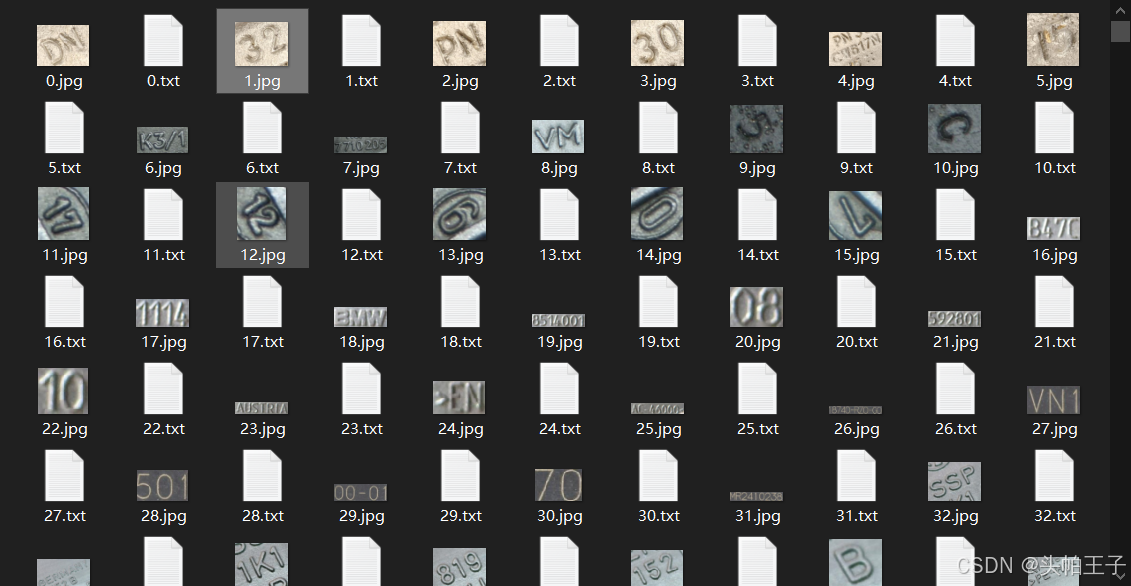The height and width of the screenshot is (586, 1131).
Task: Select the 11.jpg image thumbnail
Action: 63,214
